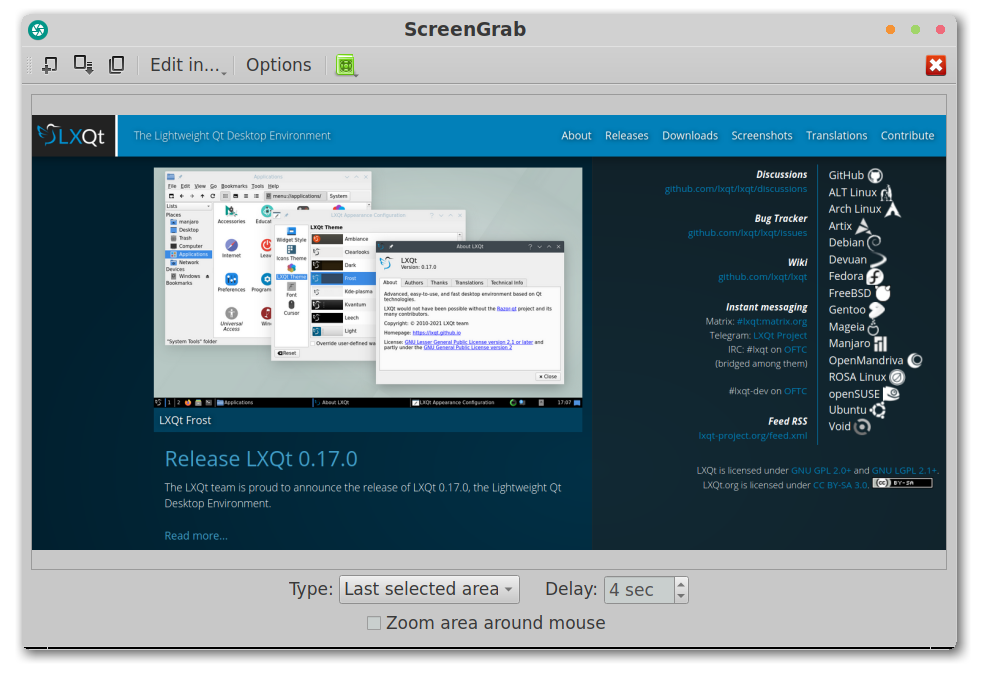Copy the screenshot to clipboard

pos(117,65)
